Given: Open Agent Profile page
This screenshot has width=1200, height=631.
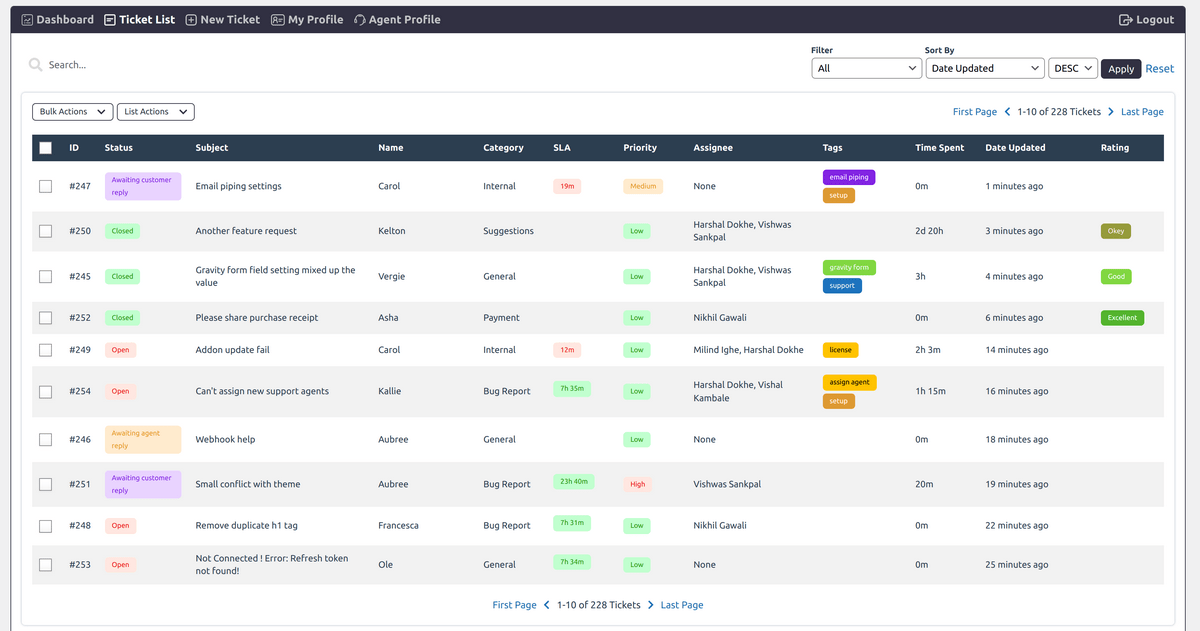Looking at the screenshot, I should [x=397, y=20].
